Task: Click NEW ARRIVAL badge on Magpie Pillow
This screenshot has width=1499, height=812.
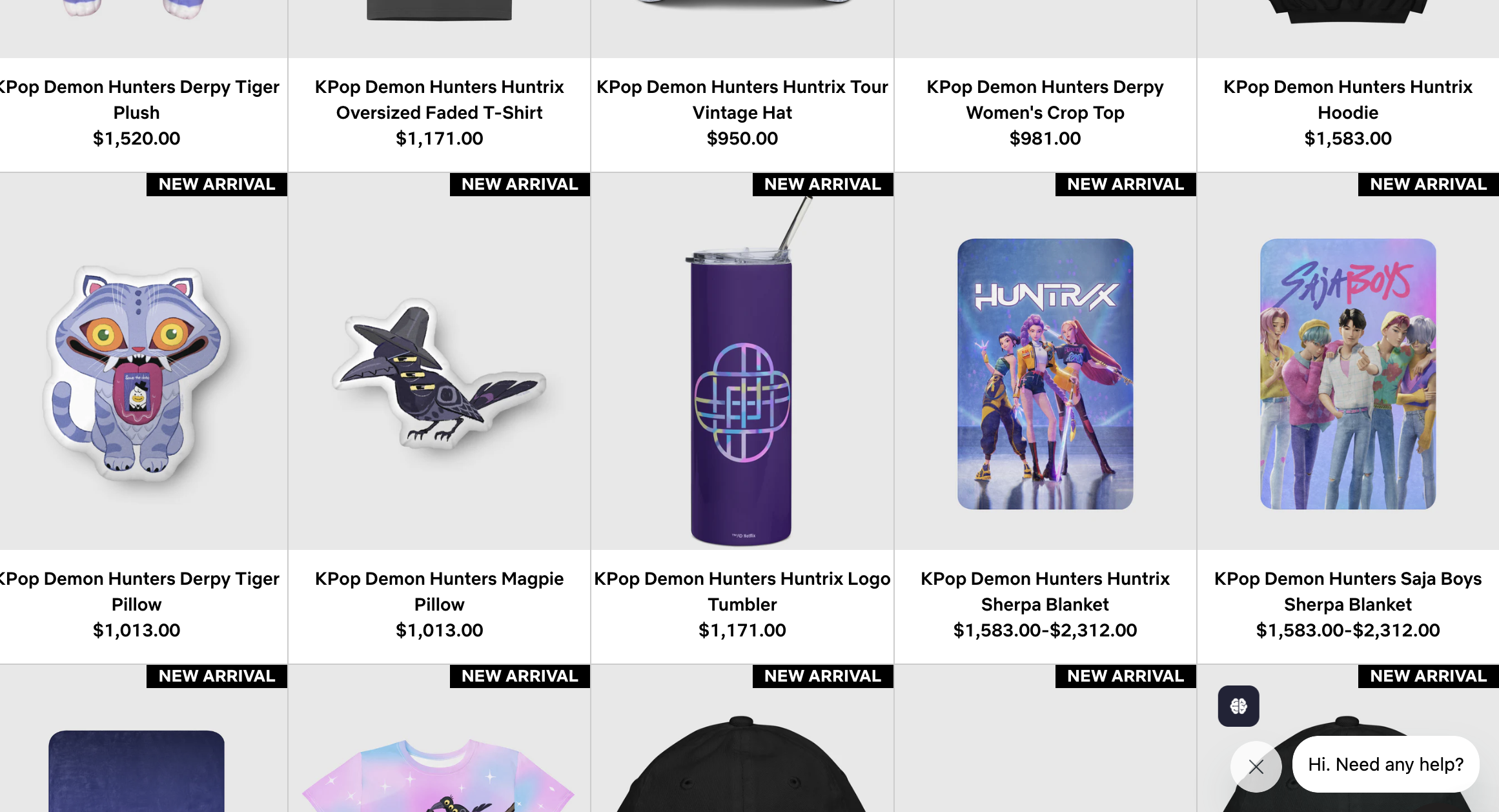Action: (520, 185)
